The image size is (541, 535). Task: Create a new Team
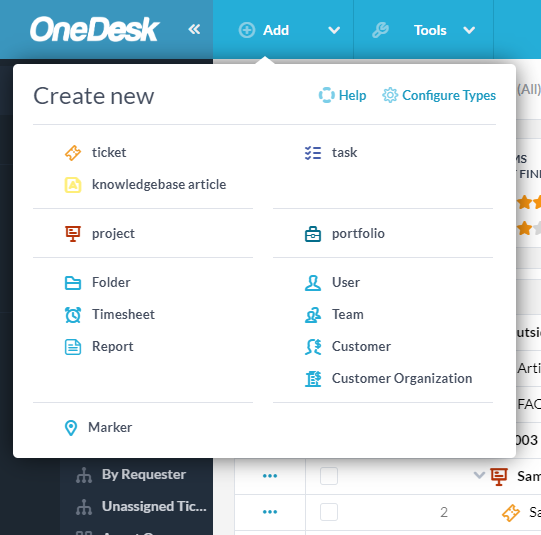[348, 315]
